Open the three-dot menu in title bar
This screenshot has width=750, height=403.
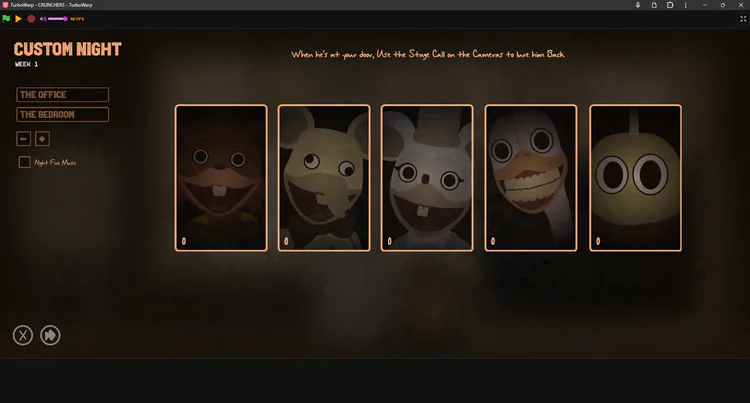point(685,5)
